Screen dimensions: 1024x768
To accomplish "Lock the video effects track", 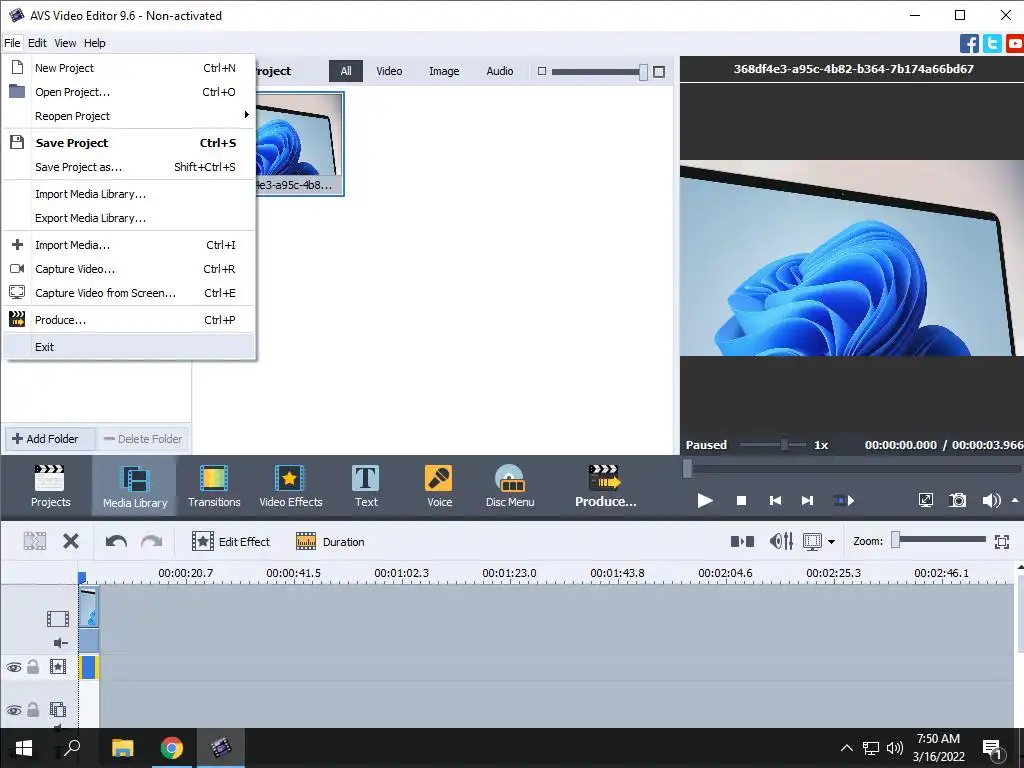I will pyautogui.click(x=33, y=666).
